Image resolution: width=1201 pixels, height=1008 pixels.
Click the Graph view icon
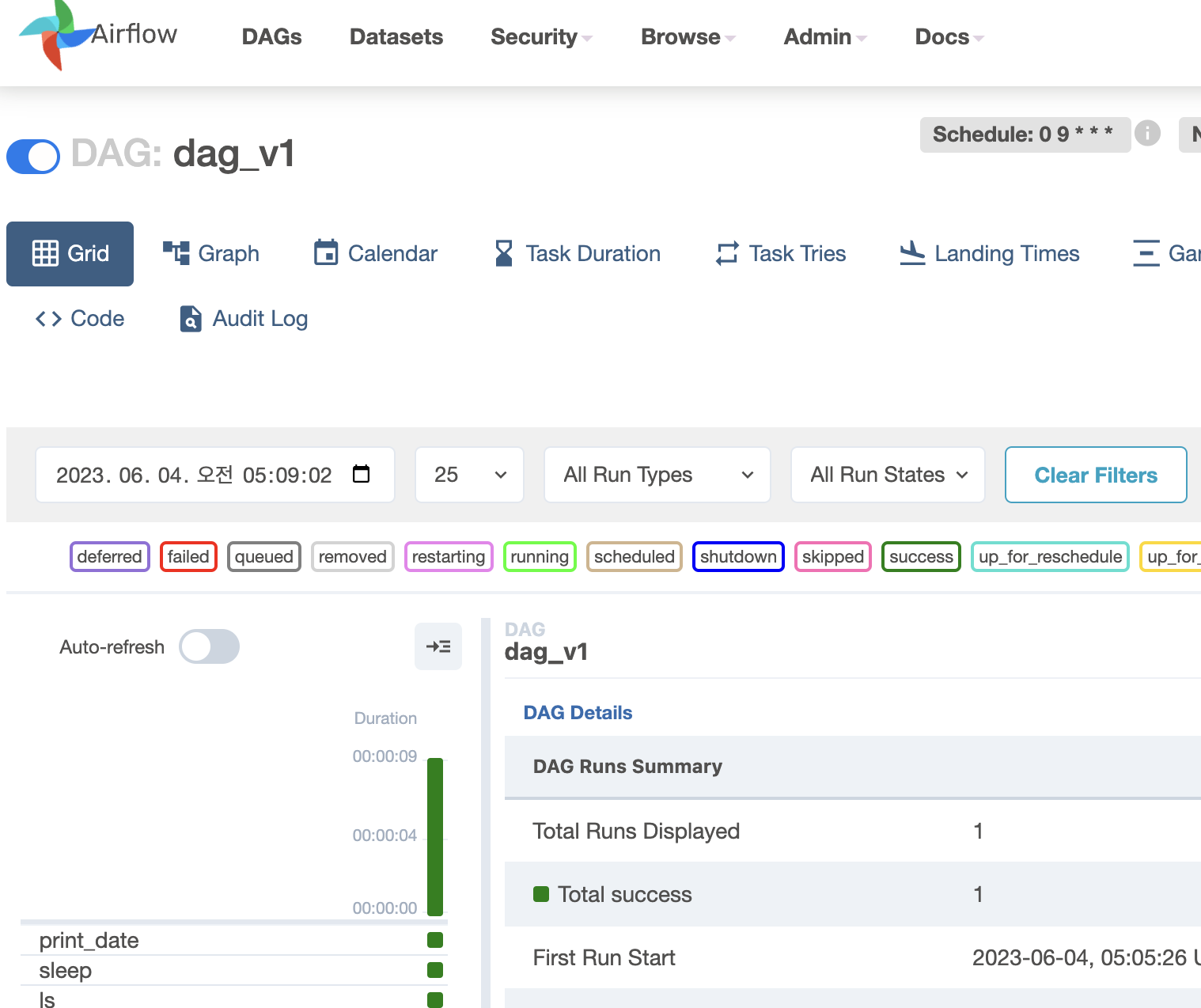click(176, 253)
